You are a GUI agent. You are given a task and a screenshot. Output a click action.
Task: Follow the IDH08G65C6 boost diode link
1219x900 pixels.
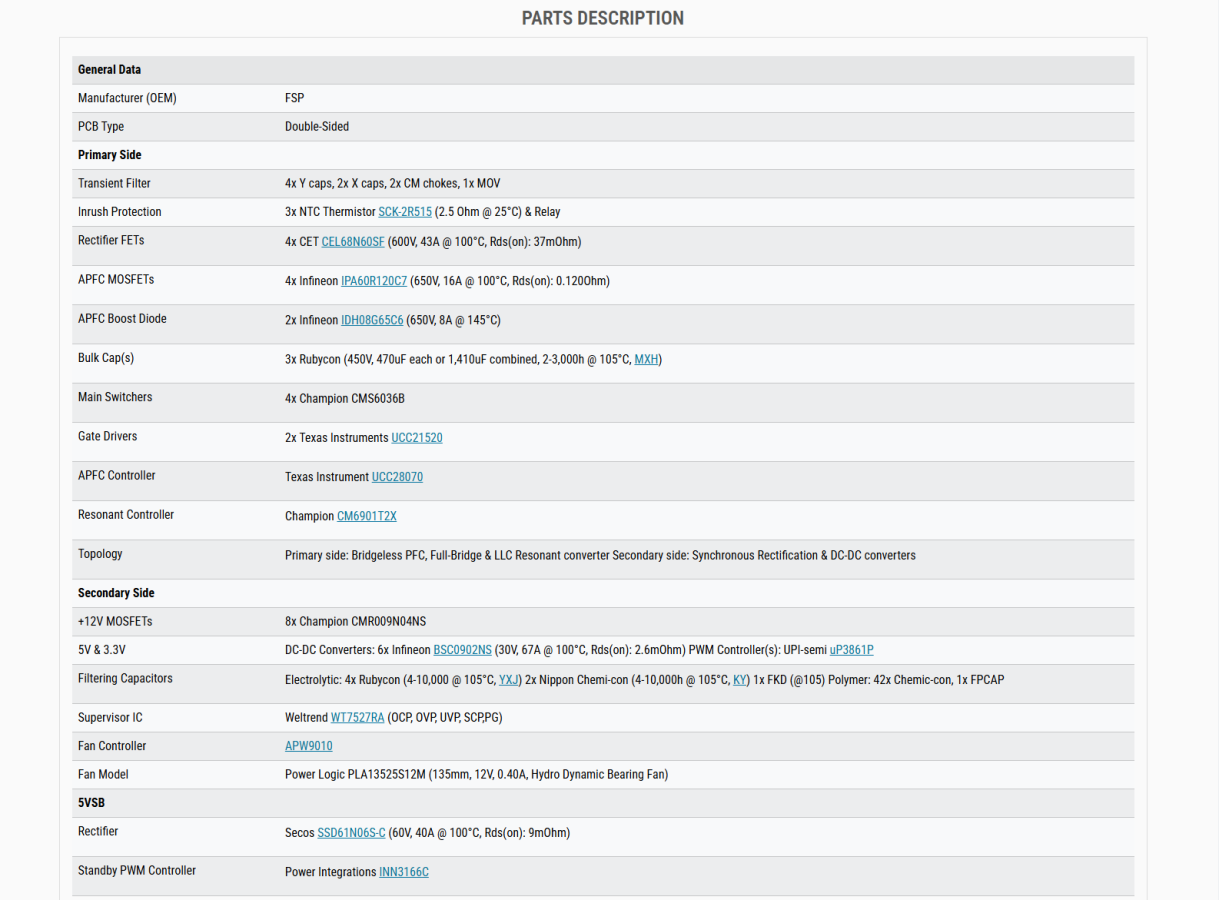click(x=372, y=320)
